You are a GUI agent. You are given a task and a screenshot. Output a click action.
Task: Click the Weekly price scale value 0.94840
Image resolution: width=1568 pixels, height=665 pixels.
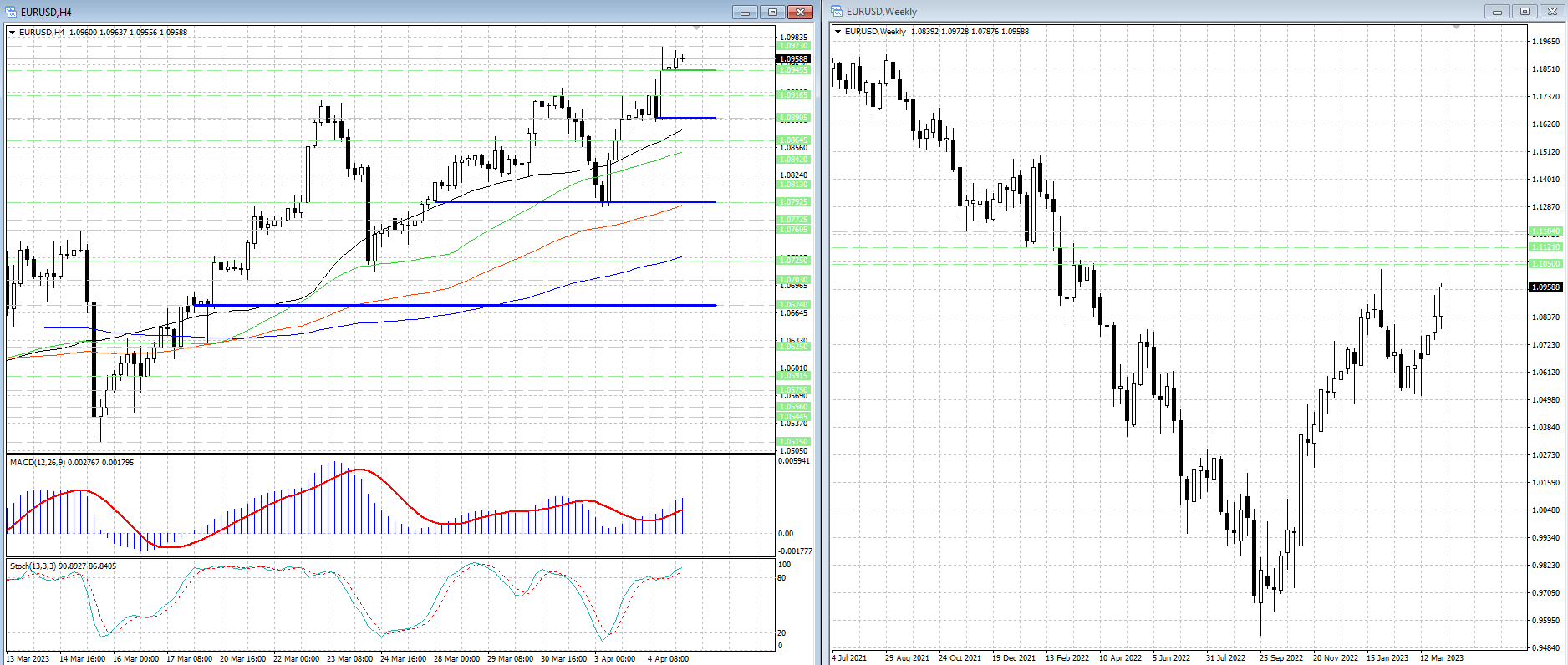pos(1545,648)
